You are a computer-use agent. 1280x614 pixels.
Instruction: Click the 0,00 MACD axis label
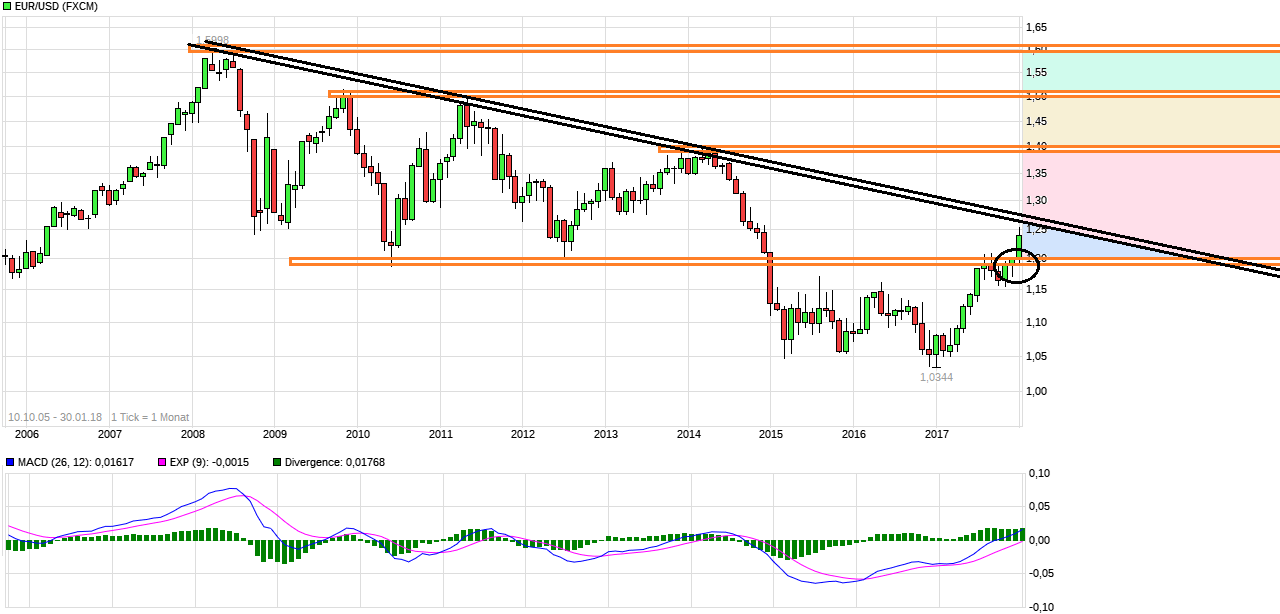coord(1040,540)
